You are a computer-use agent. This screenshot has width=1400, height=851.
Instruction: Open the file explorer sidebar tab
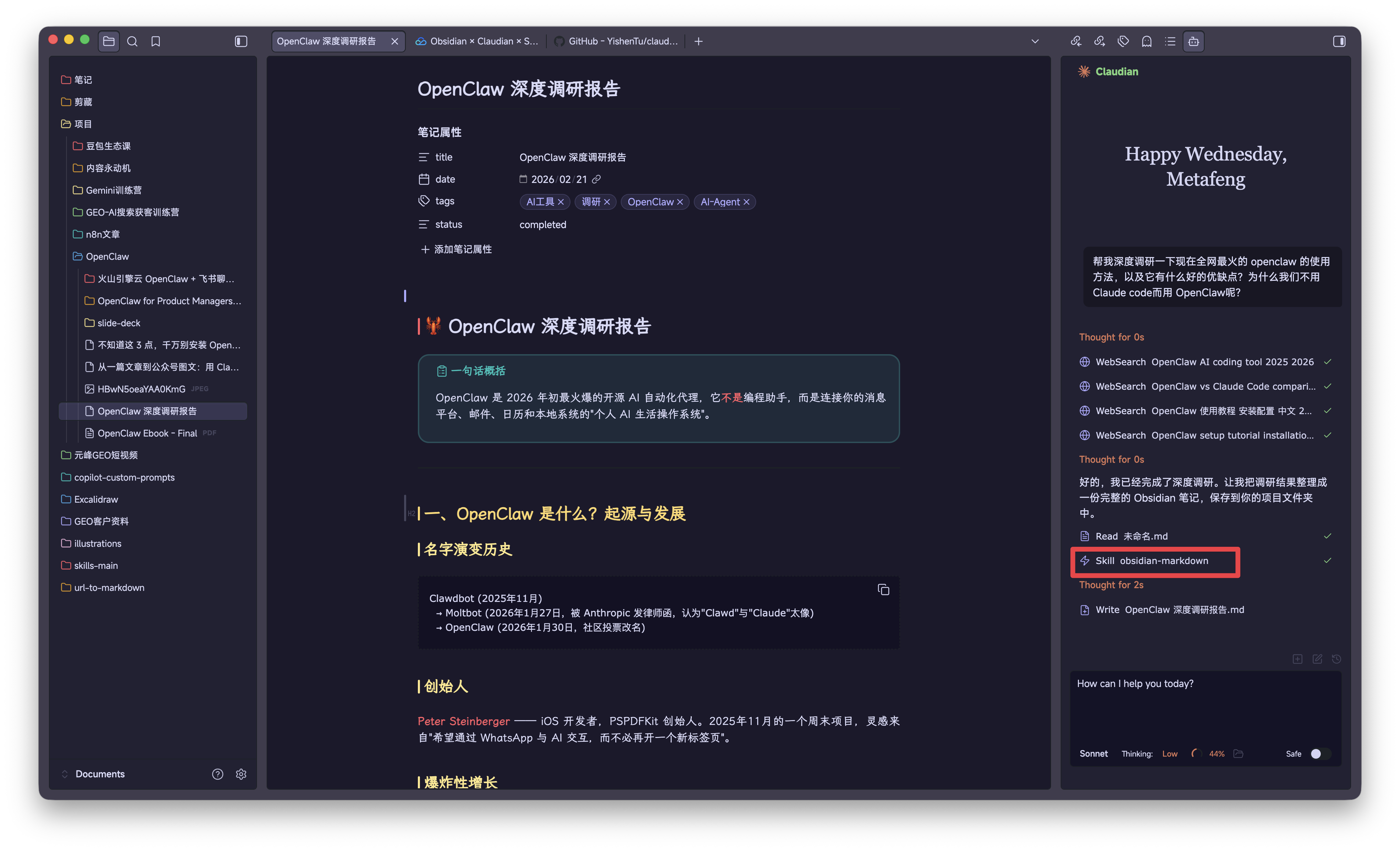[x=109, y=41]
